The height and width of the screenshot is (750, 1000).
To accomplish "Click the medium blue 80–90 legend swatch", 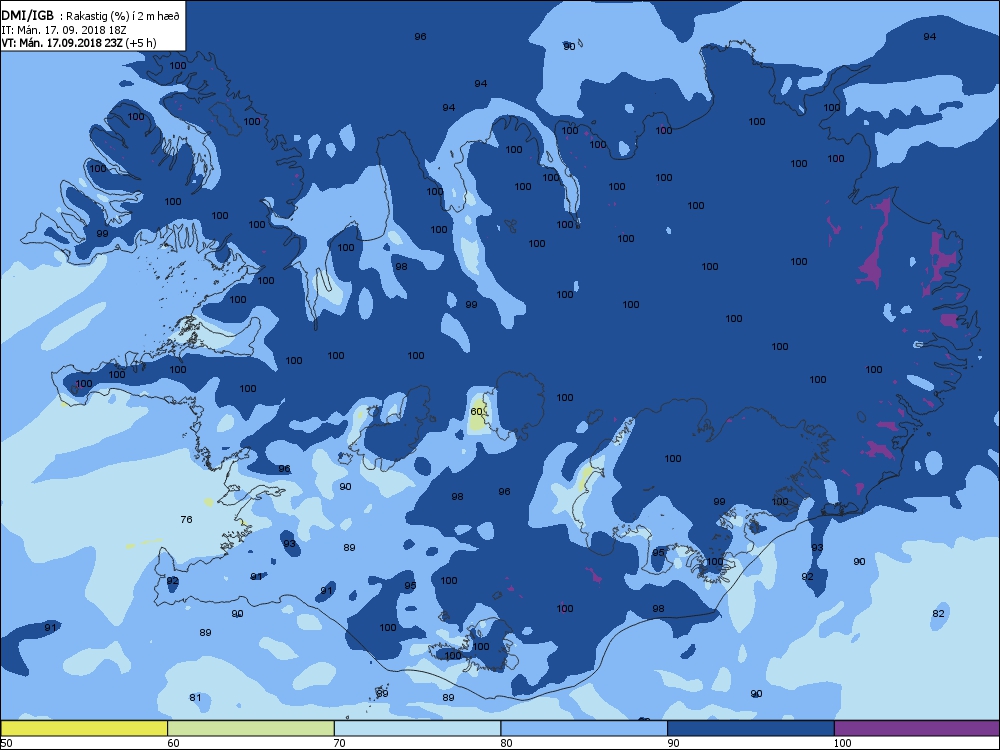I will coord(584,728).
